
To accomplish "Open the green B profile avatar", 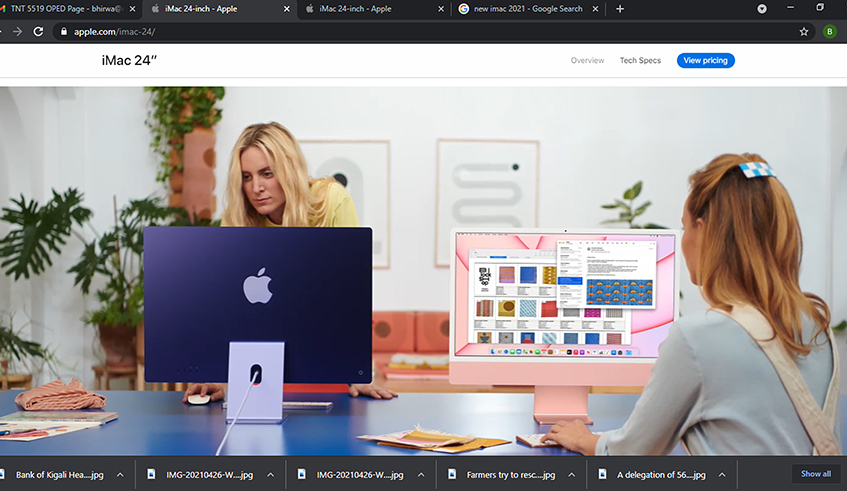I will click(x=829, y=31).
